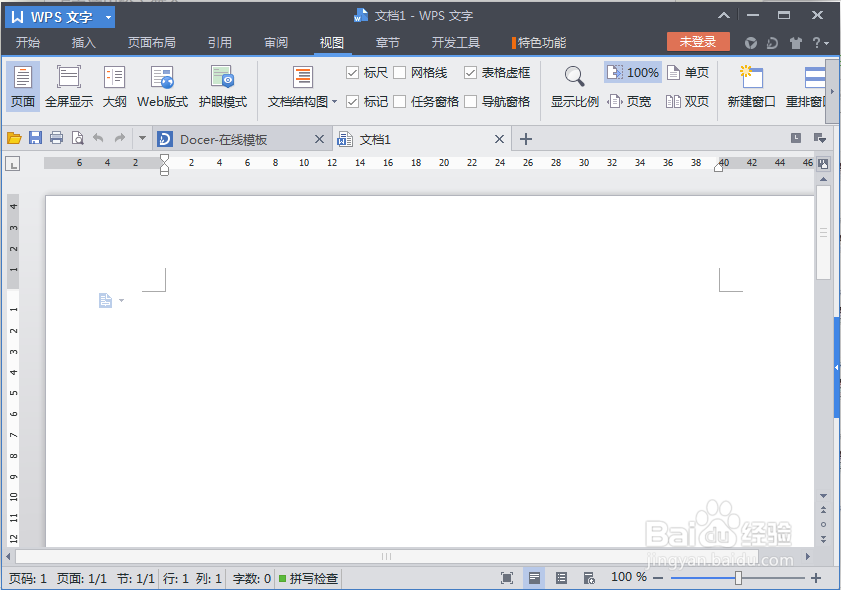The width and height of the screenshot is (841, 590).
Task: Open the 显示比例 zoom magnifier
Action: (x=574, y=86)
